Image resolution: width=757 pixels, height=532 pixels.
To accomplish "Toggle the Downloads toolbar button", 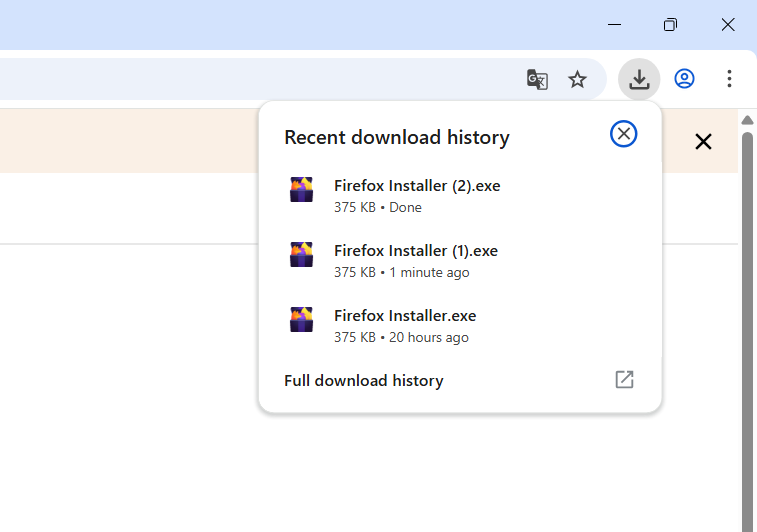I will 639,79.
